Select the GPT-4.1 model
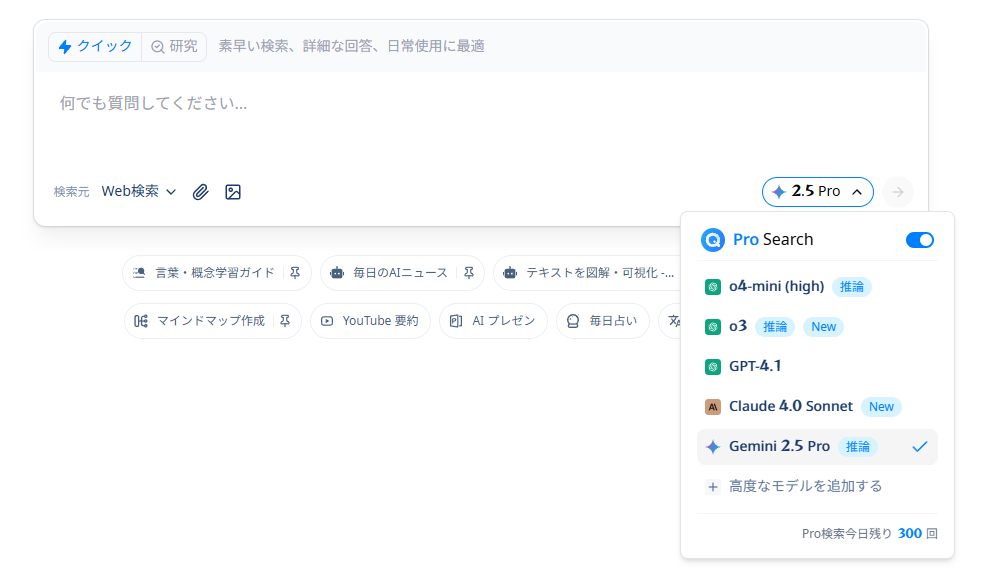This screenshot has width=994, height=574. pos(816,367)
